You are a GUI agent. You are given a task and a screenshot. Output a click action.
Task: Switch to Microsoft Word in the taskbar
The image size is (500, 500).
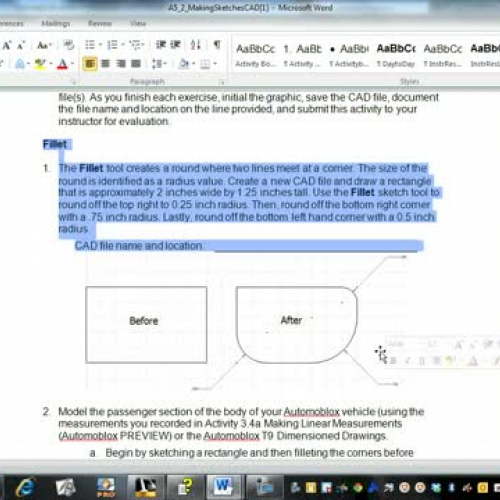223,487
